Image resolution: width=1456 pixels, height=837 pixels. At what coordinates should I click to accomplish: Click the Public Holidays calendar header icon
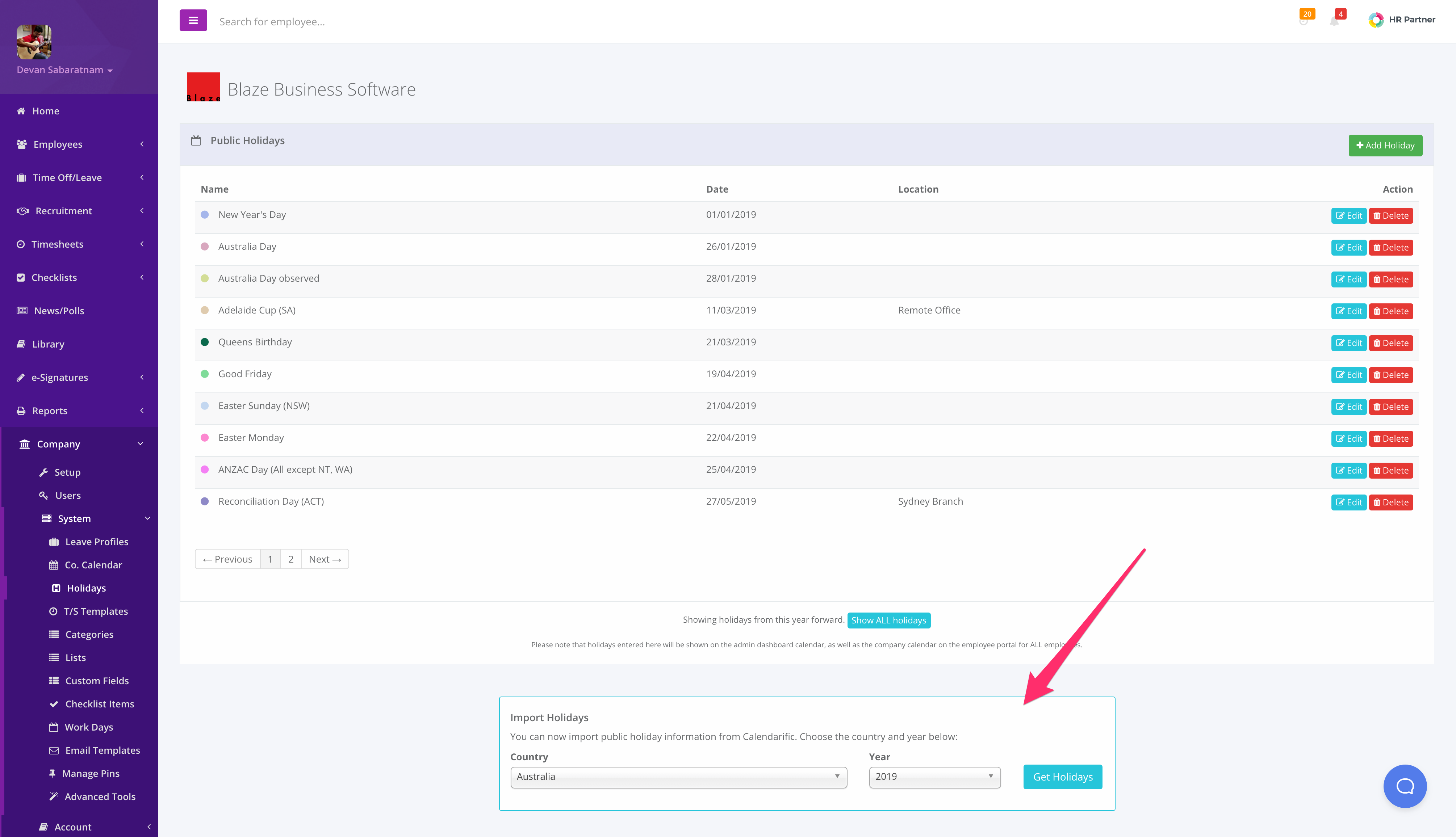196,140
